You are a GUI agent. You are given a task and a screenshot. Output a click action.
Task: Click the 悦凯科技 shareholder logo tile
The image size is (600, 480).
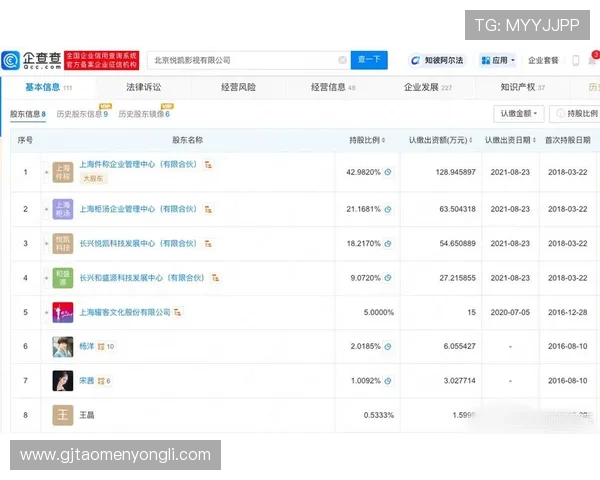tap(63, 243)
